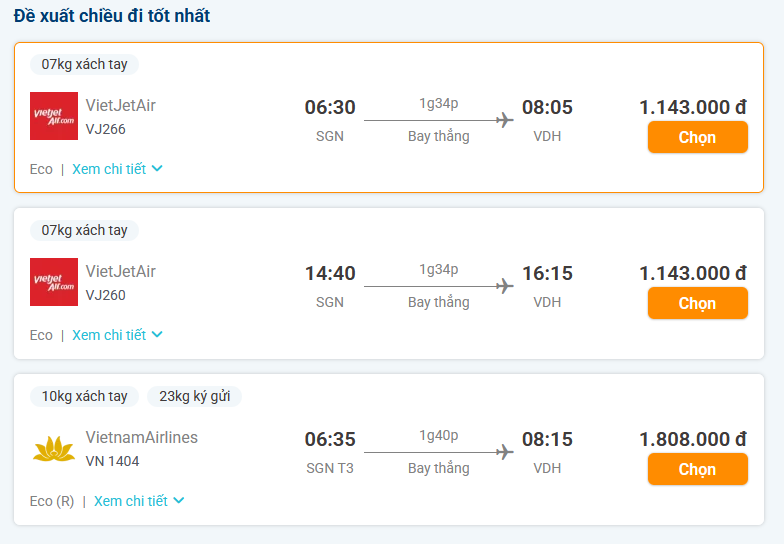The image size is (784, 544).
Task: Open 'Xem chi tiết' link for VJ266
Action: [109, 169]
